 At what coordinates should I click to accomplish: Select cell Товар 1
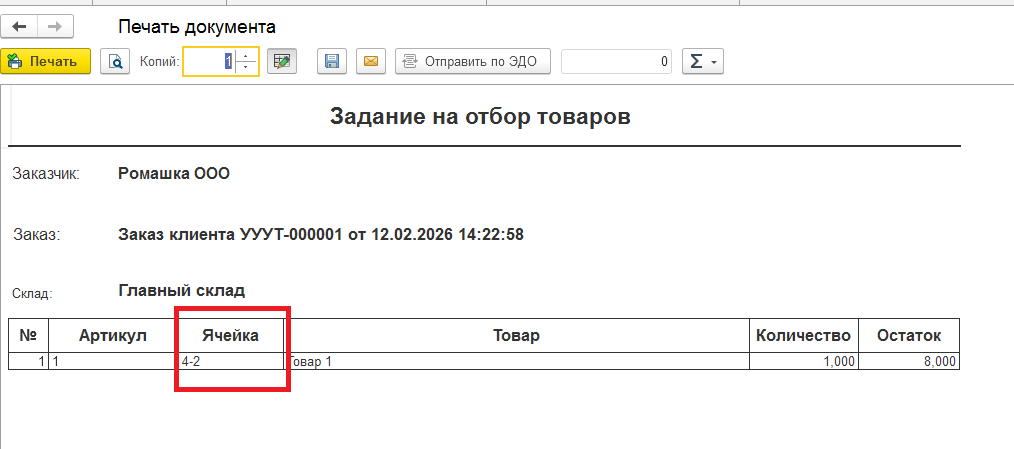click(516, 362)
